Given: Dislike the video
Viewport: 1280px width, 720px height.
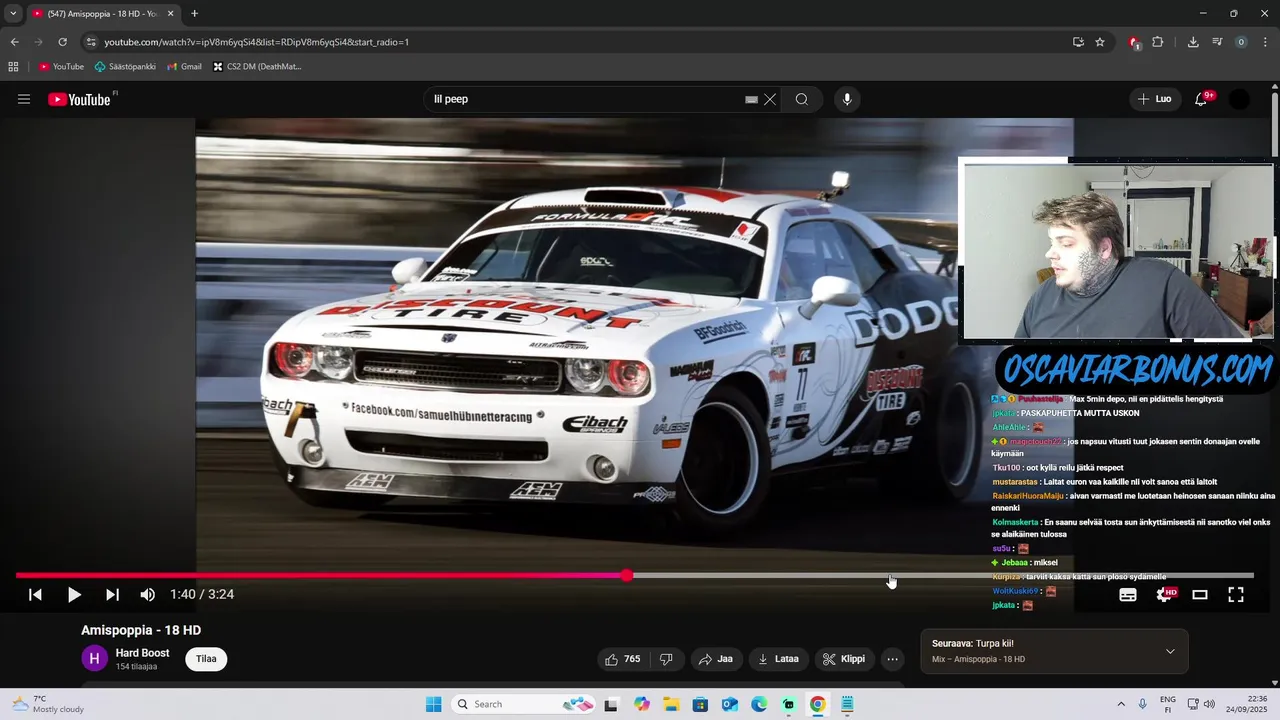Looking at the screenshot, I should tap(666, 659).
